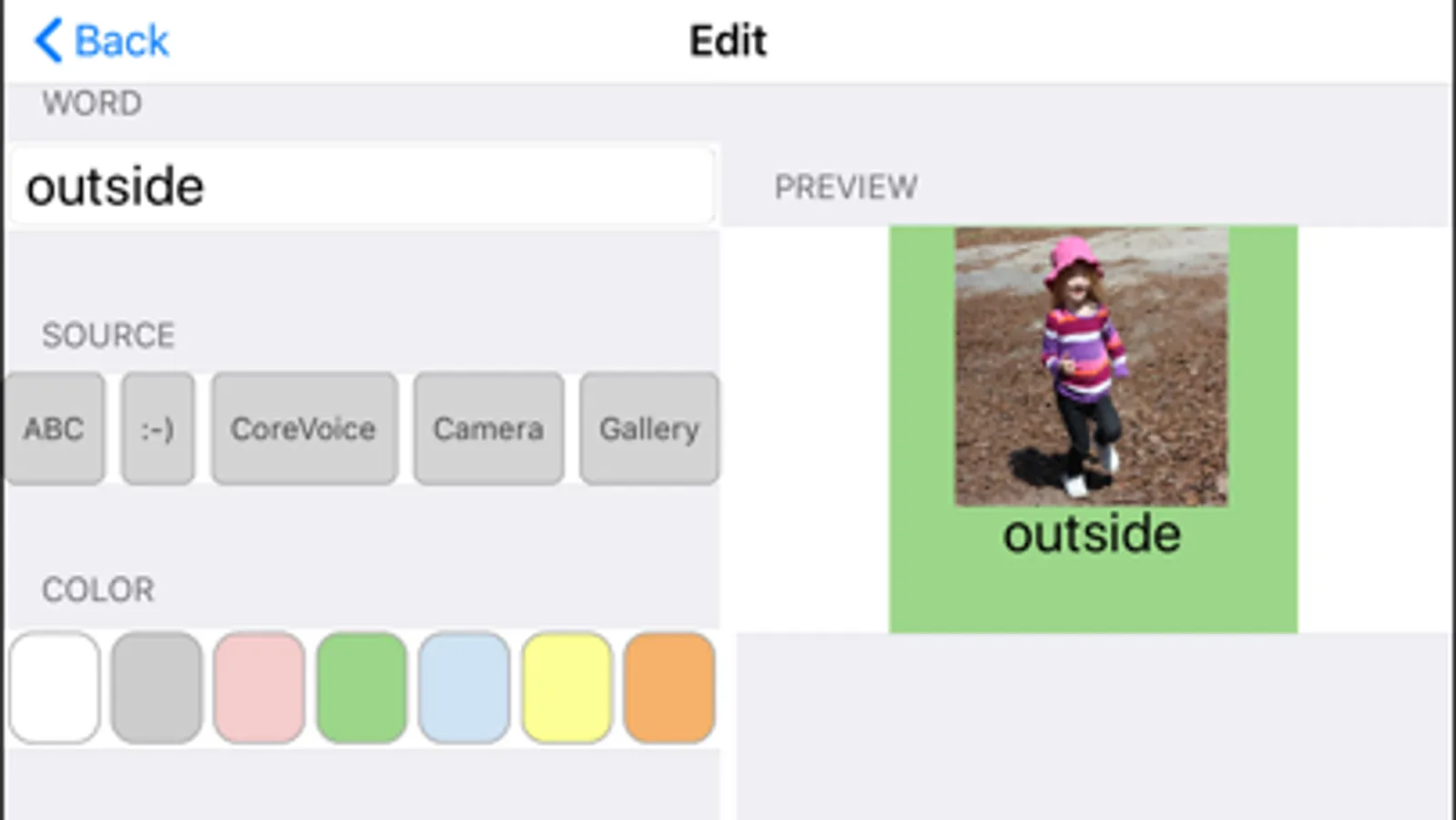Click the COLOR section label
The image size is (1456, 820).
click(x=97, y=589)
